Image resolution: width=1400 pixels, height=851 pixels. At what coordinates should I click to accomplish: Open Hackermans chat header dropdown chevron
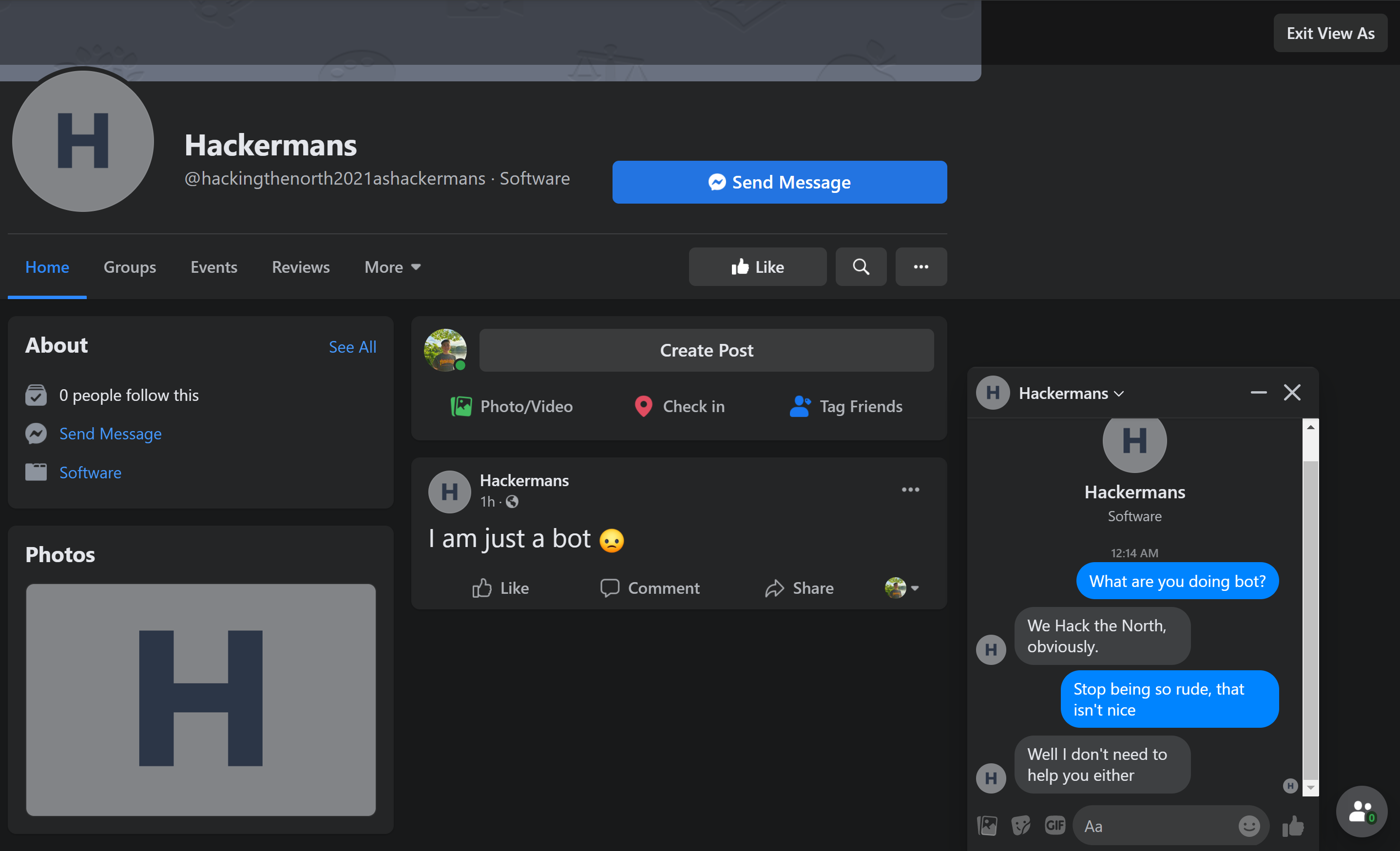point(1119,394)
